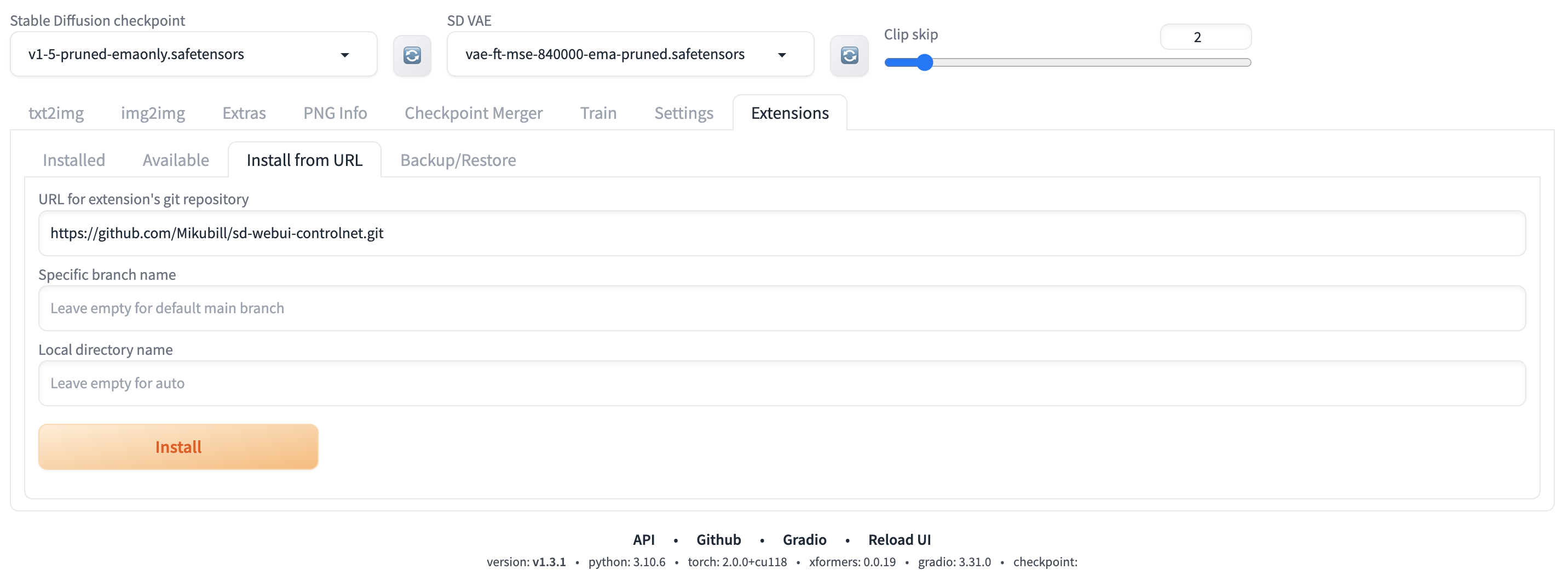Expand the SD VAE dropdown
The width and height of the screenshot is (1568, 587).
coord(630,54)
